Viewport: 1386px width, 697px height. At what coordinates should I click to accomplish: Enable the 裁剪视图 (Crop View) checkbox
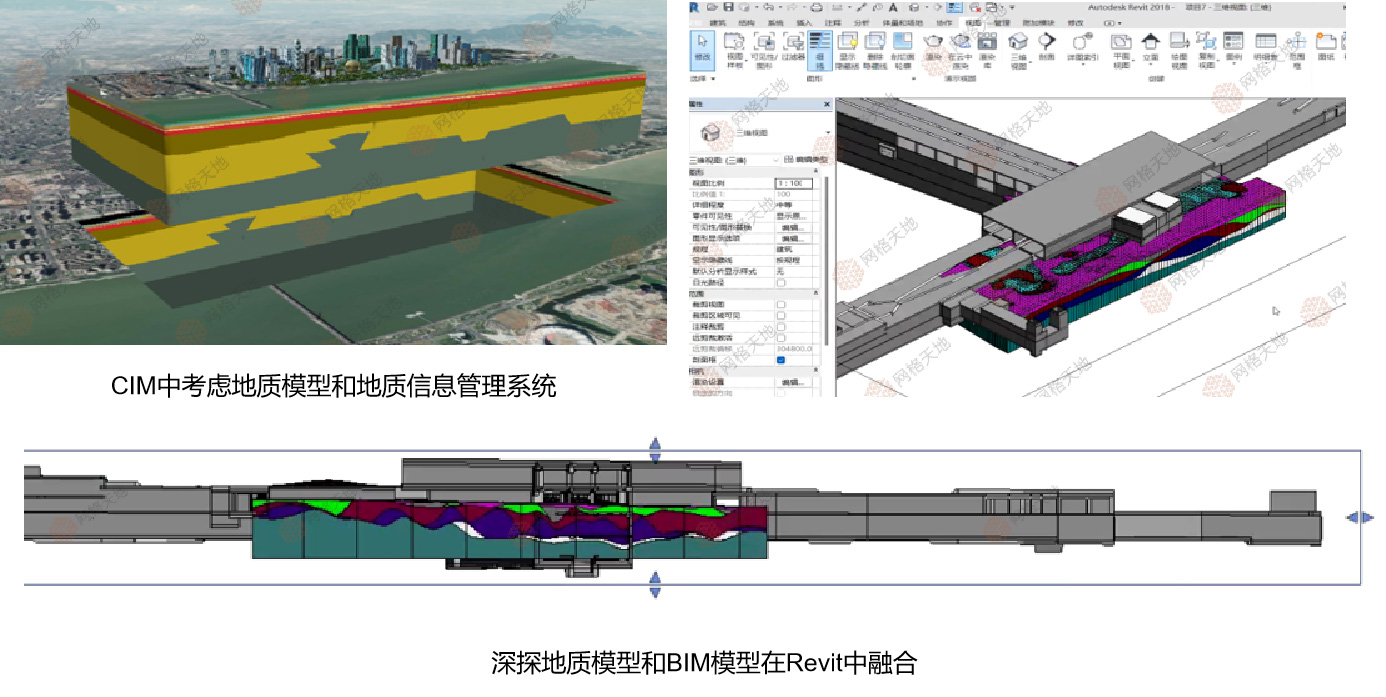[781, 304]
